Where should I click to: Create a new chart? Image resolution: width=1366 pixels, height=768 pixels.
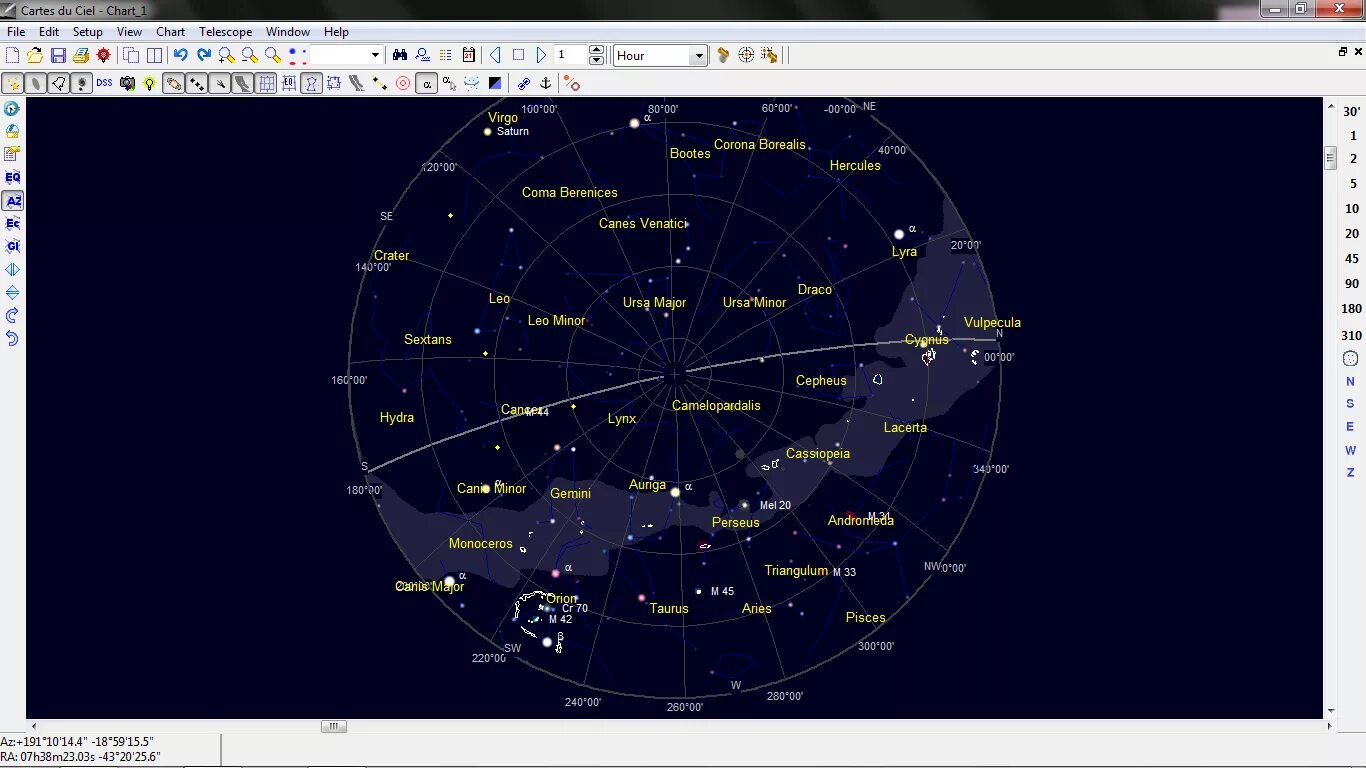pos(13,55)
